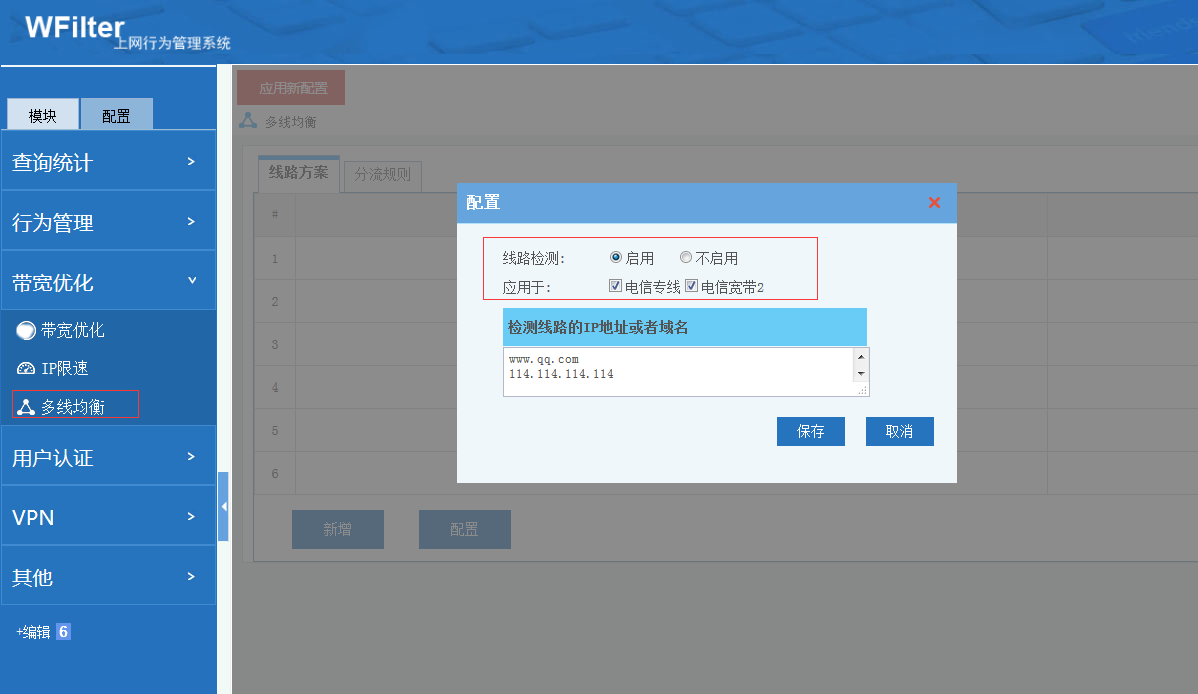Click the IP限速 speedometer icon
This screenshot has height=694, width=1198.
pos(26,369)
